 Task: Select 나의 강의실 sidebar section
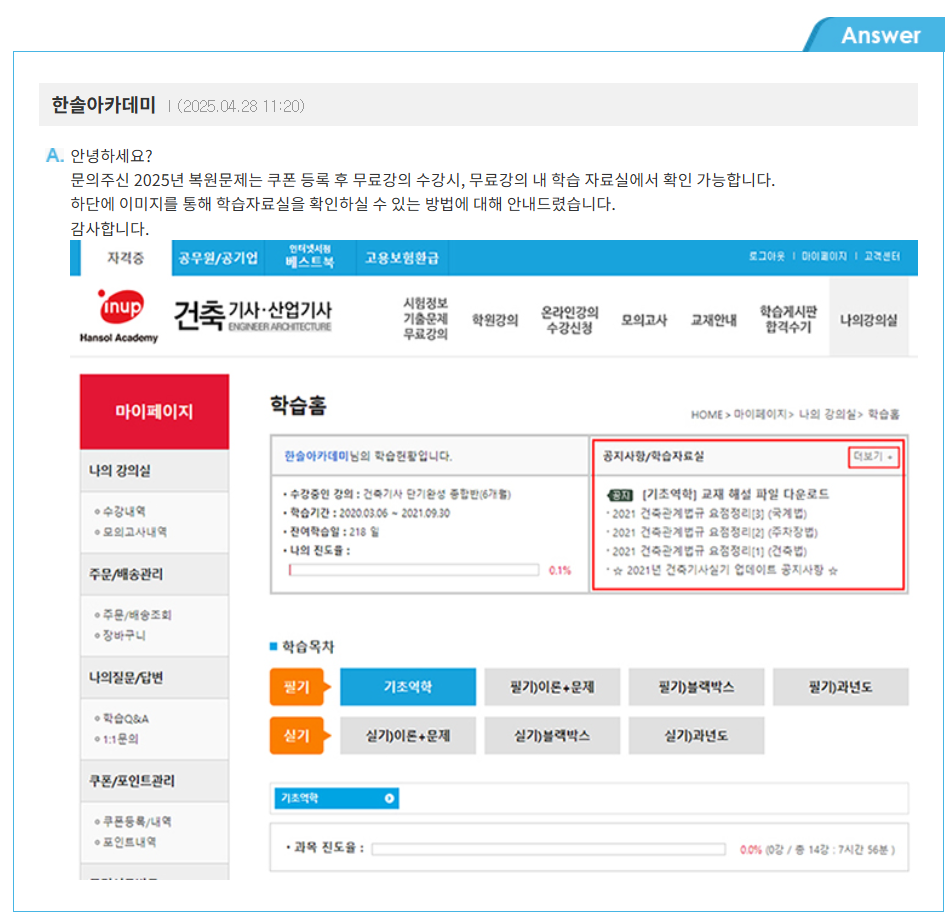click(154, 471)
